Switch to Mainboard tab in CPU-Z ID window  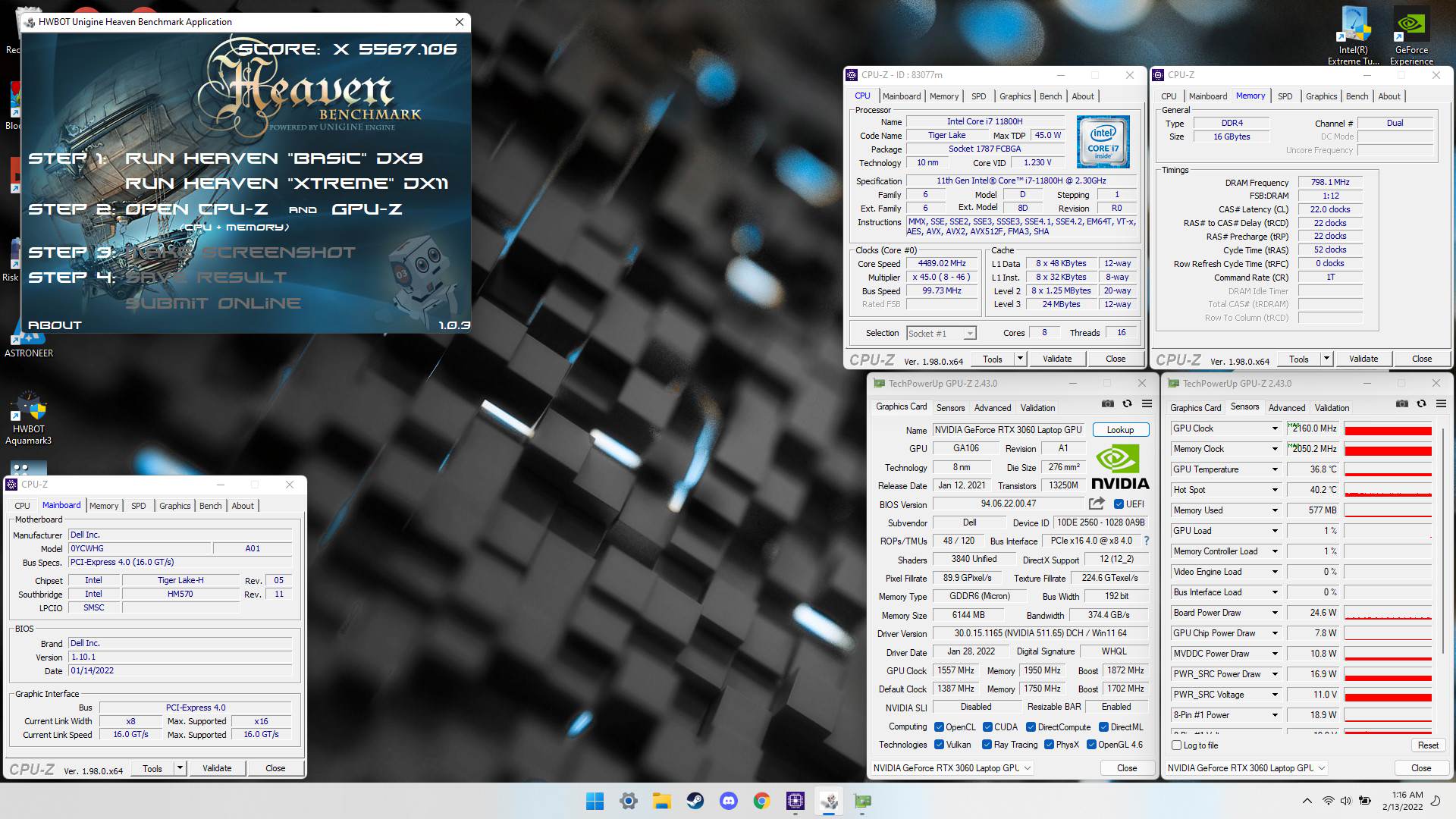point(901,96)
